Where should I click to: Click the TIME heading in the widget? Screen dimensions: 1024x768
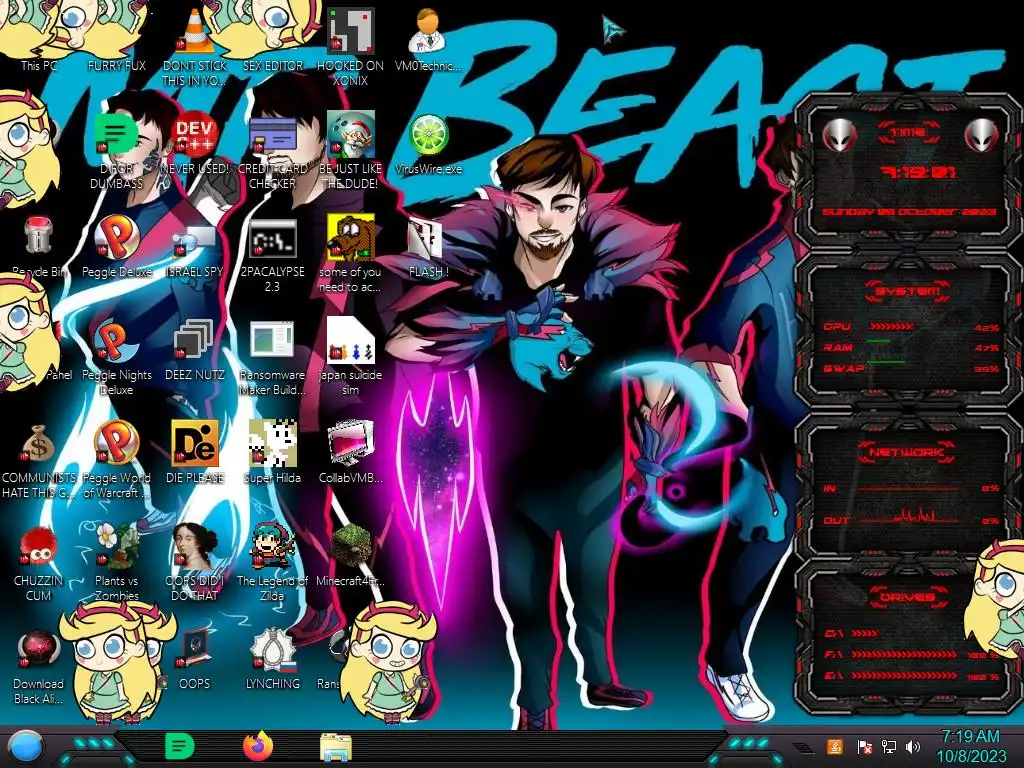908,132
